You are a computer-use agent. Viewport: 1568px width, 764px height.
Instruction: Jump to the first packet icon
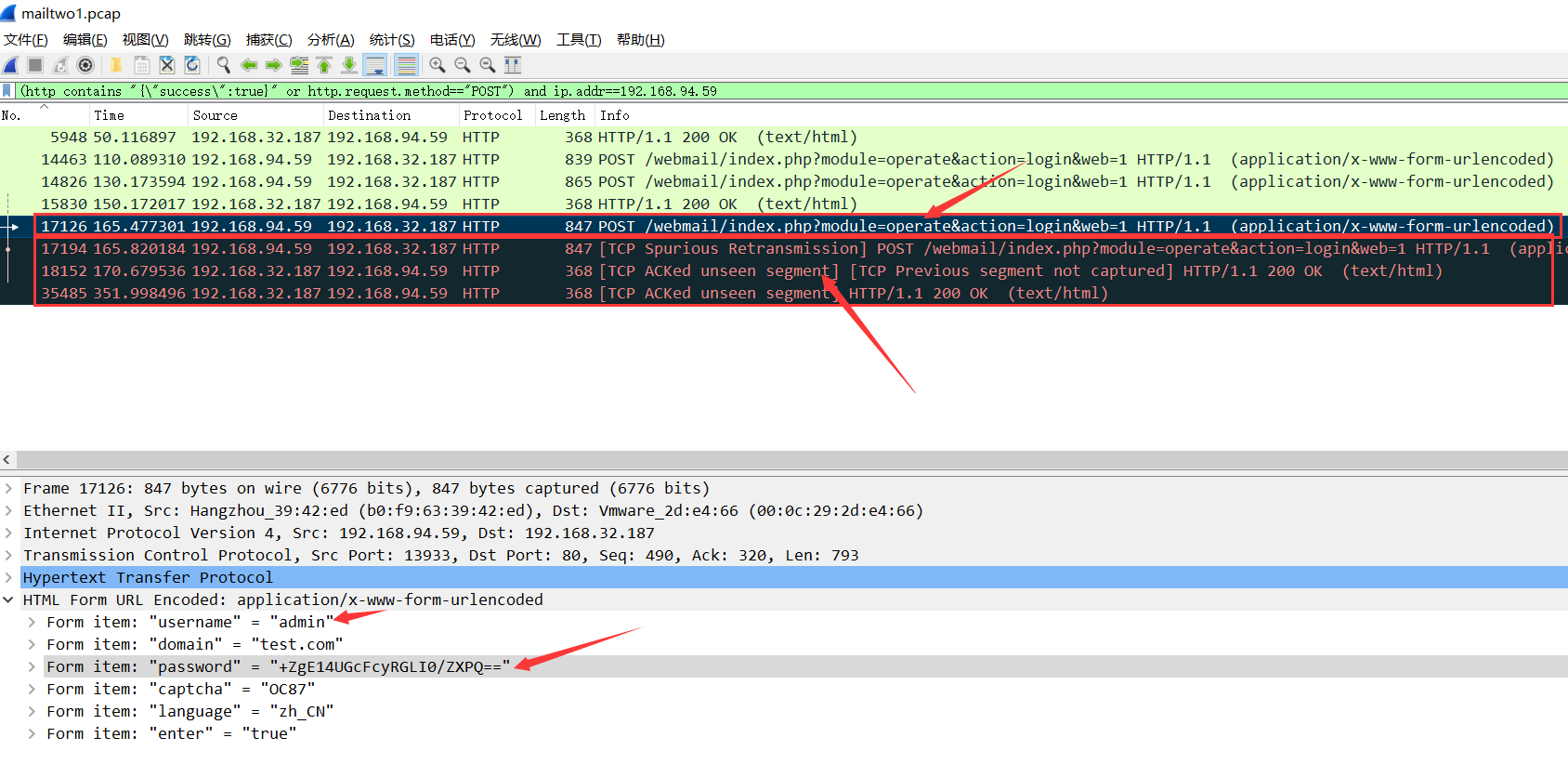(x=324, y=65)
